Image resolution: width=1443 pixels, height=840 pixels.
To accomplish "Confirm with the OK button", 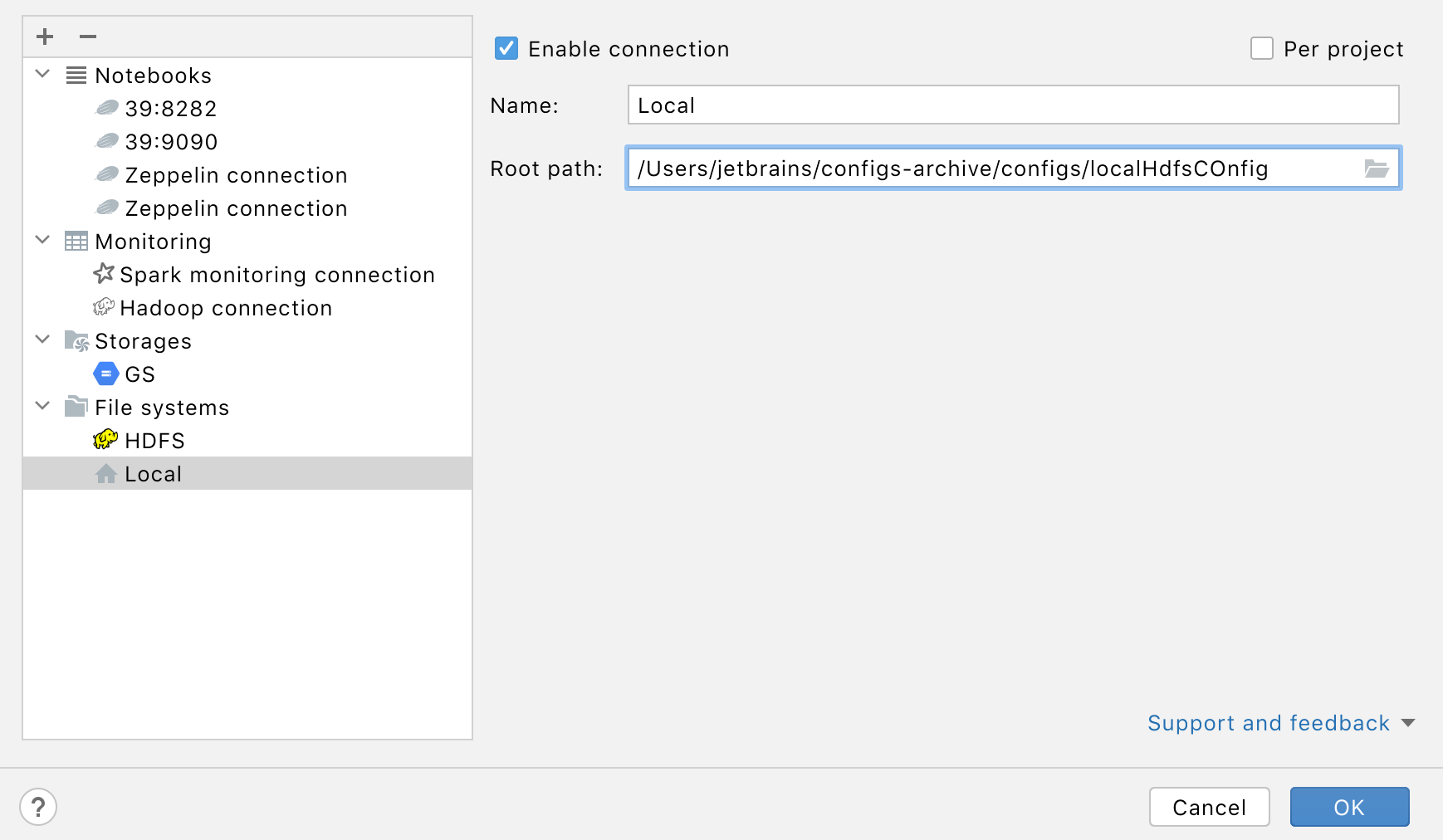I will coord(1349,807).
